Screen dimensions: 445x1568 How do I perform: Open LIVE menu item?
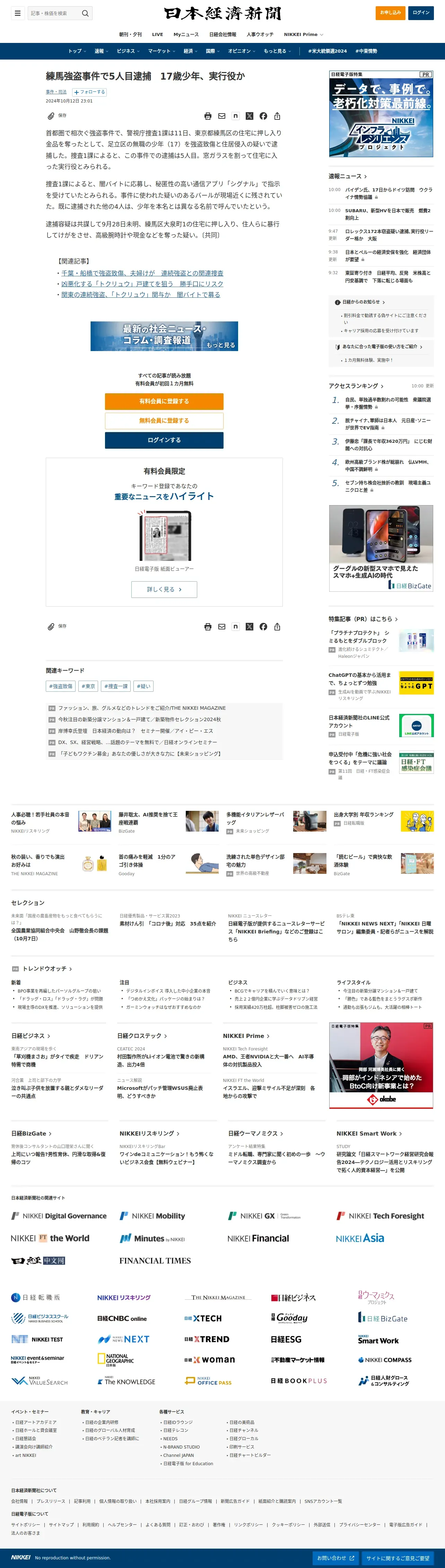[157, 35]
